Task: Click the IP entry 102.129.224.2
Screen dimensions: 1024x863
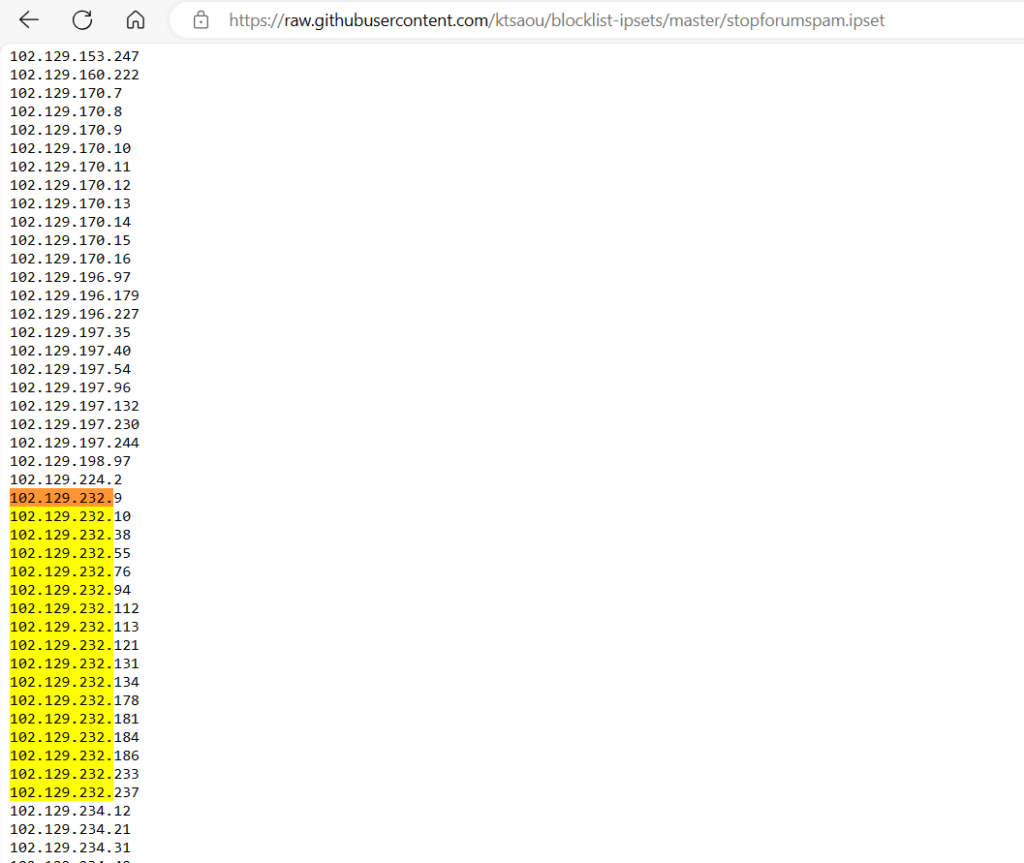Action: click(x=65, y=480)
